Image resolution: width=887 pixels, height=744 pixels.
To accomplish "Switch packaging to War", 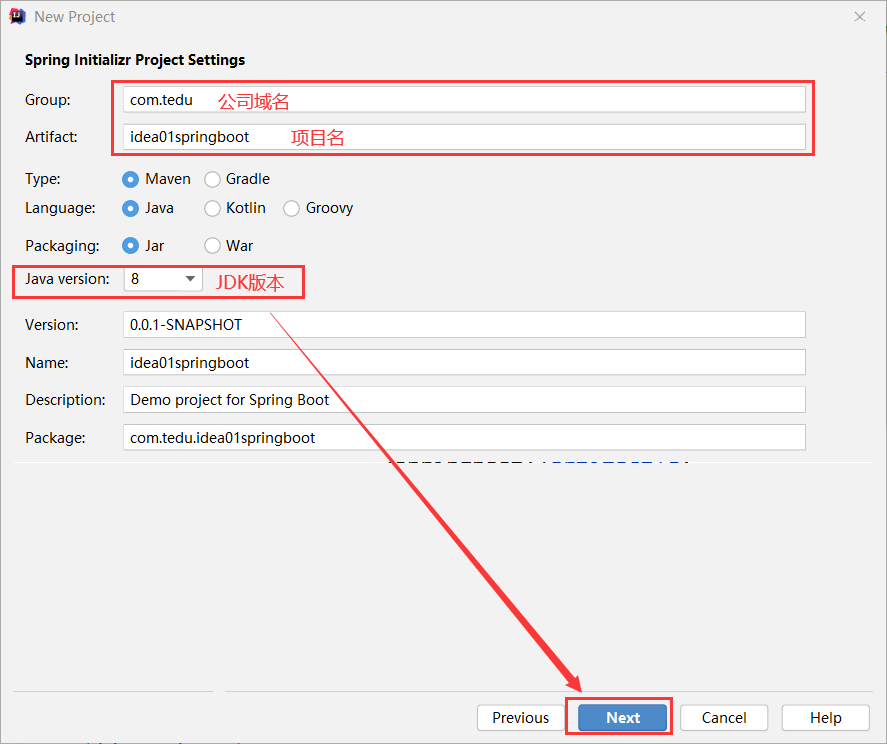I will (x=212, y=246).
